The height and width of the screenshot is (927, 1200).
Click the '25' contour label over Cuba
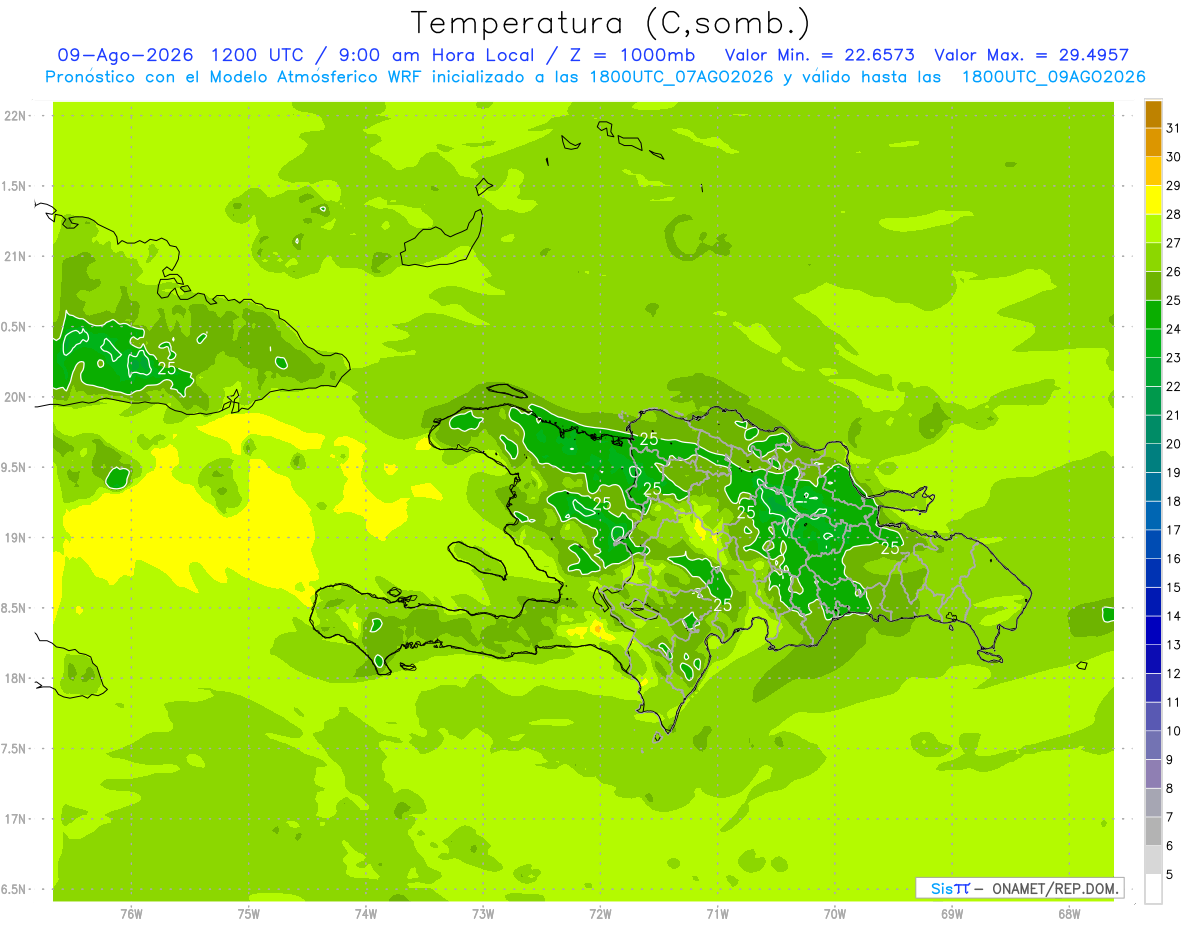(167, 368)
